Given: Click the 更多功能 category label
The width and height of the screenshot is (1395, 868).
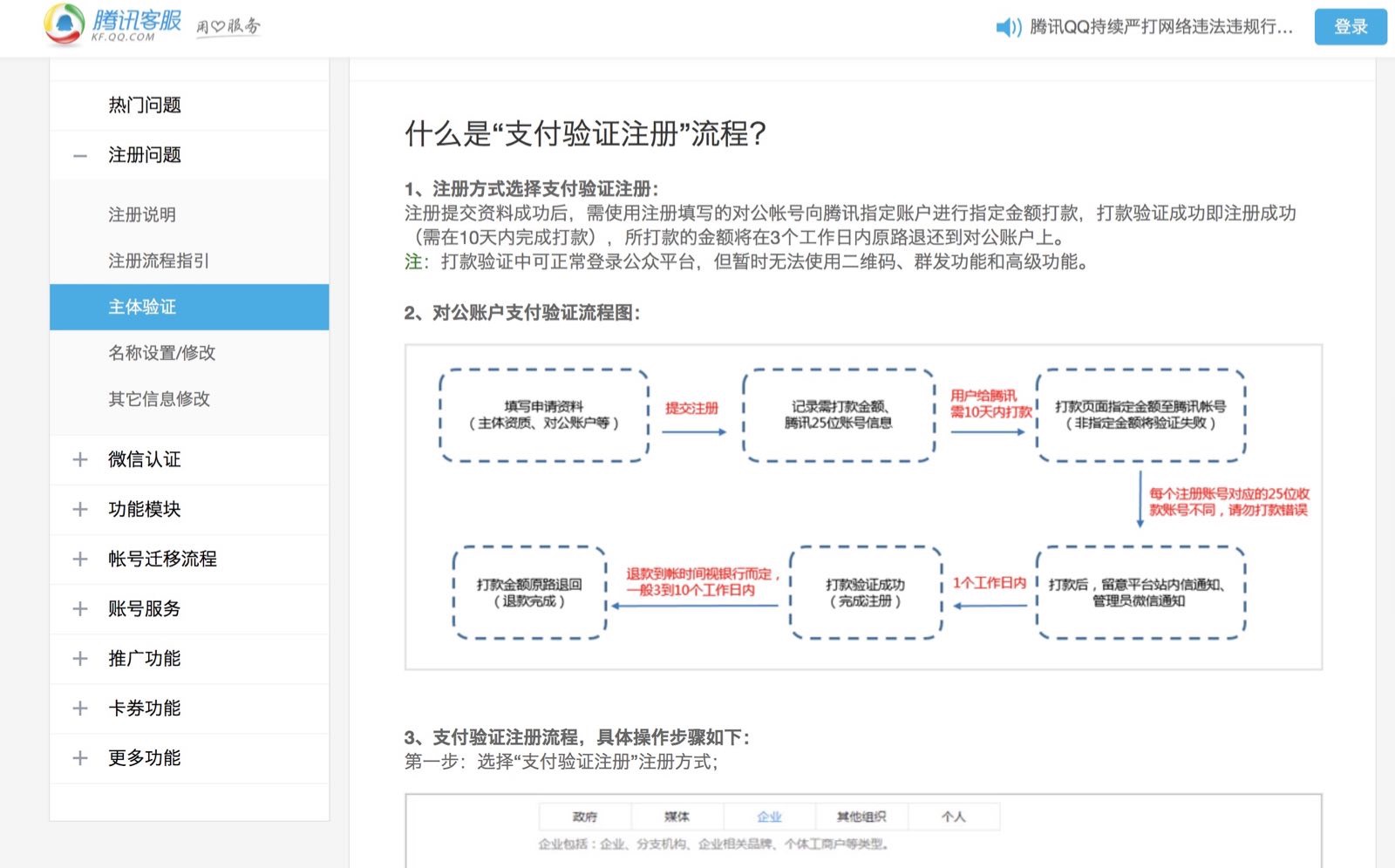Looking at the screenshot, I should click(145, 757).
